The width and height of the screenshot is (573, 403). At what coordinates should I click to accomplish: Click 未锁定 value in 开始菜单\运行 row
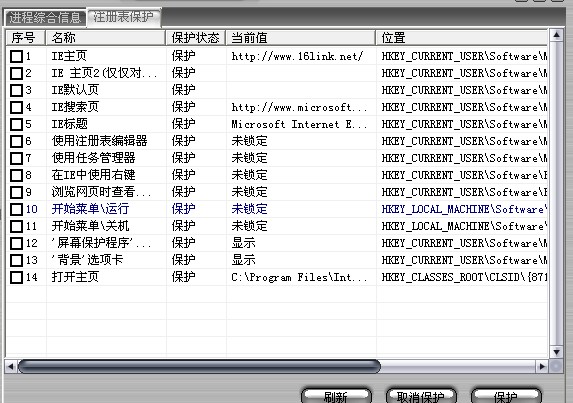[250, 209]
